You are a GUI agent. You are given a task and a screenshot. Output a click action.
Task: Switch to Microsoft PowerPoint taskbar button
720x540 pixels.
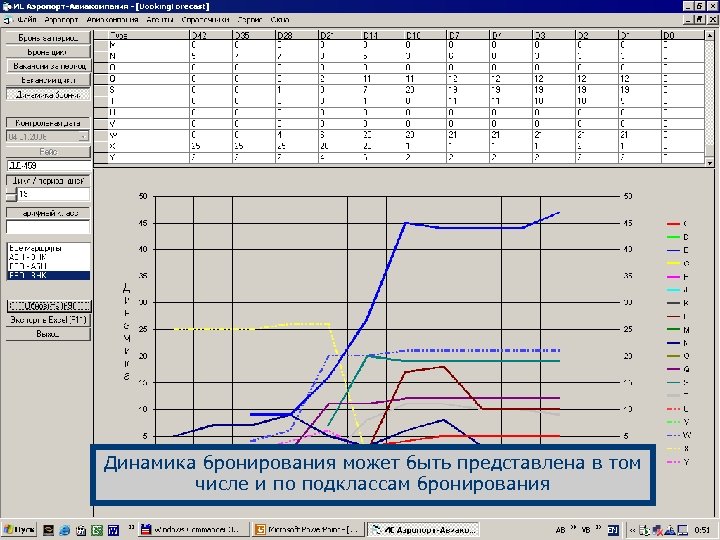coord(308,529)
